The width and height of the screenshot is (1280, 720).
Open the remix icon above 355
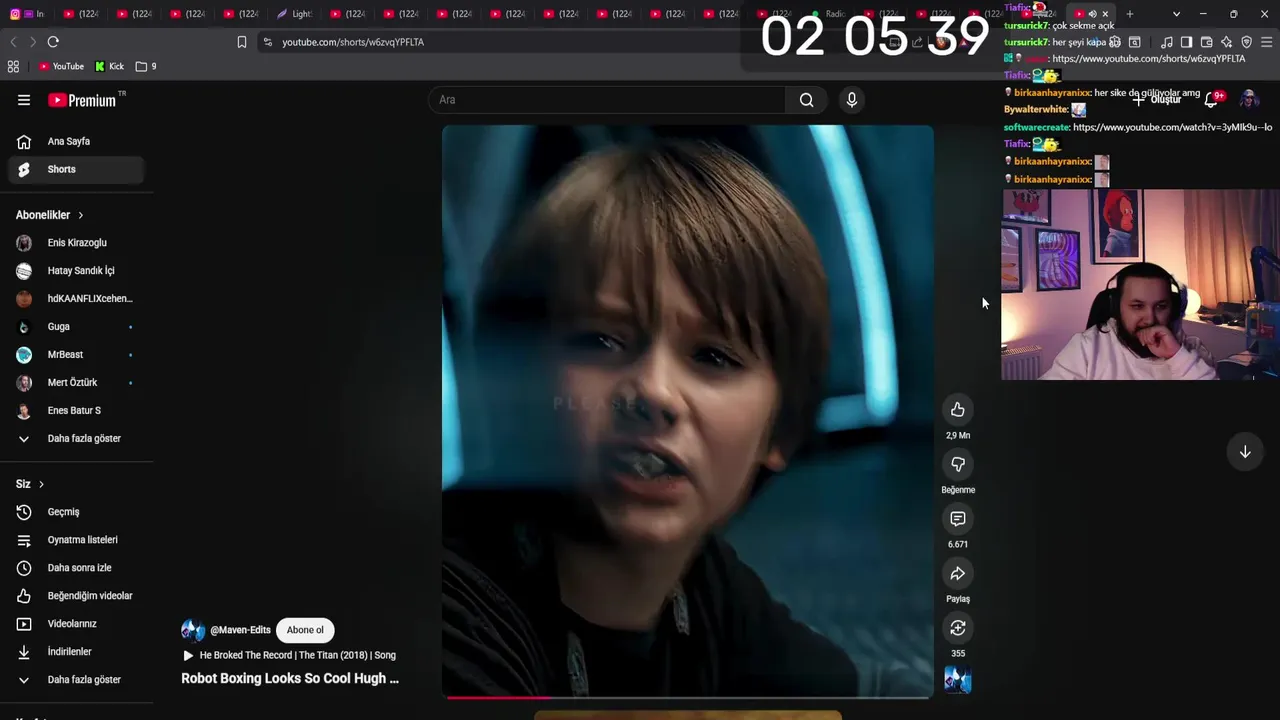pos(958,628)
